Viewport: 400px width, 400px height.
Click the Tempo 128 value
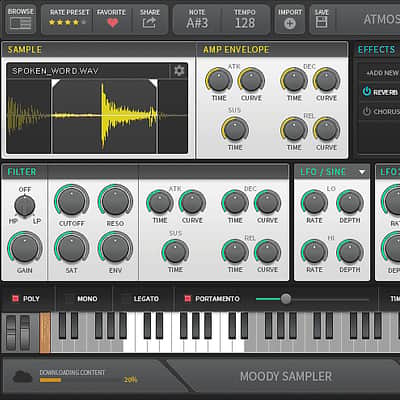point(245,23)
